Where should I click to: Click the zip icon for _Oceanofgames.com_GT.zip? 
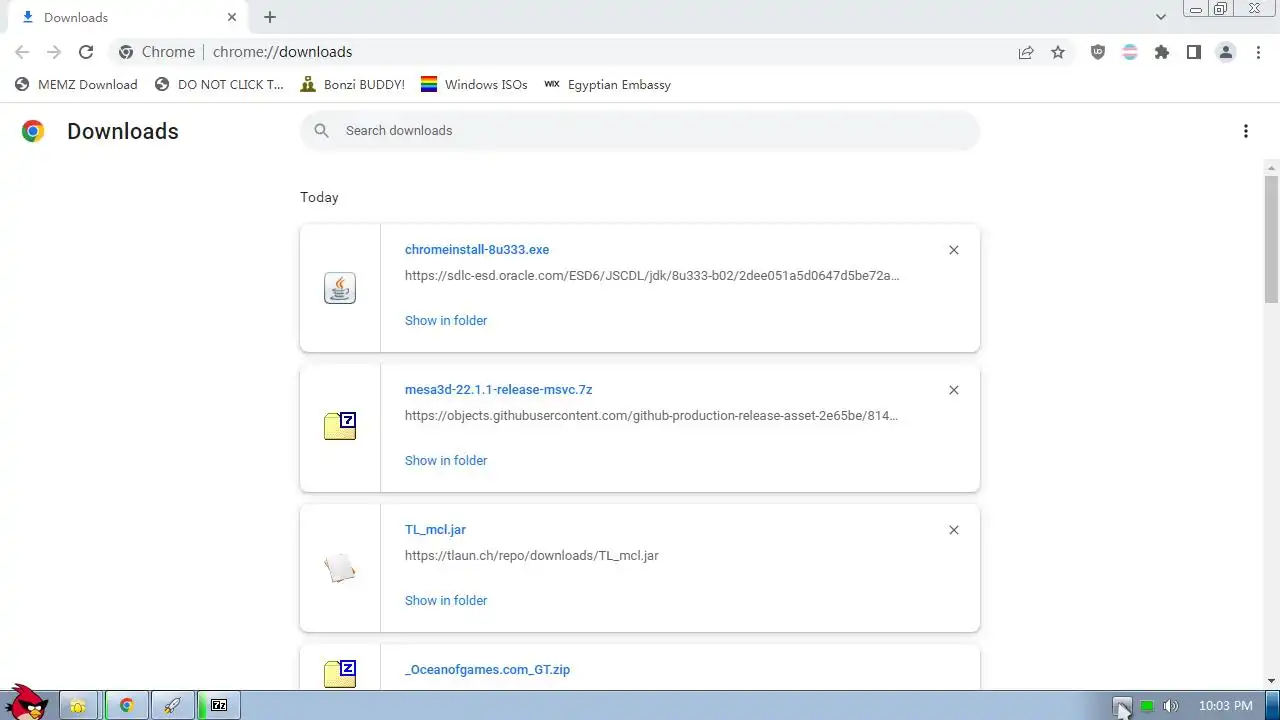[x=340, y=674]
